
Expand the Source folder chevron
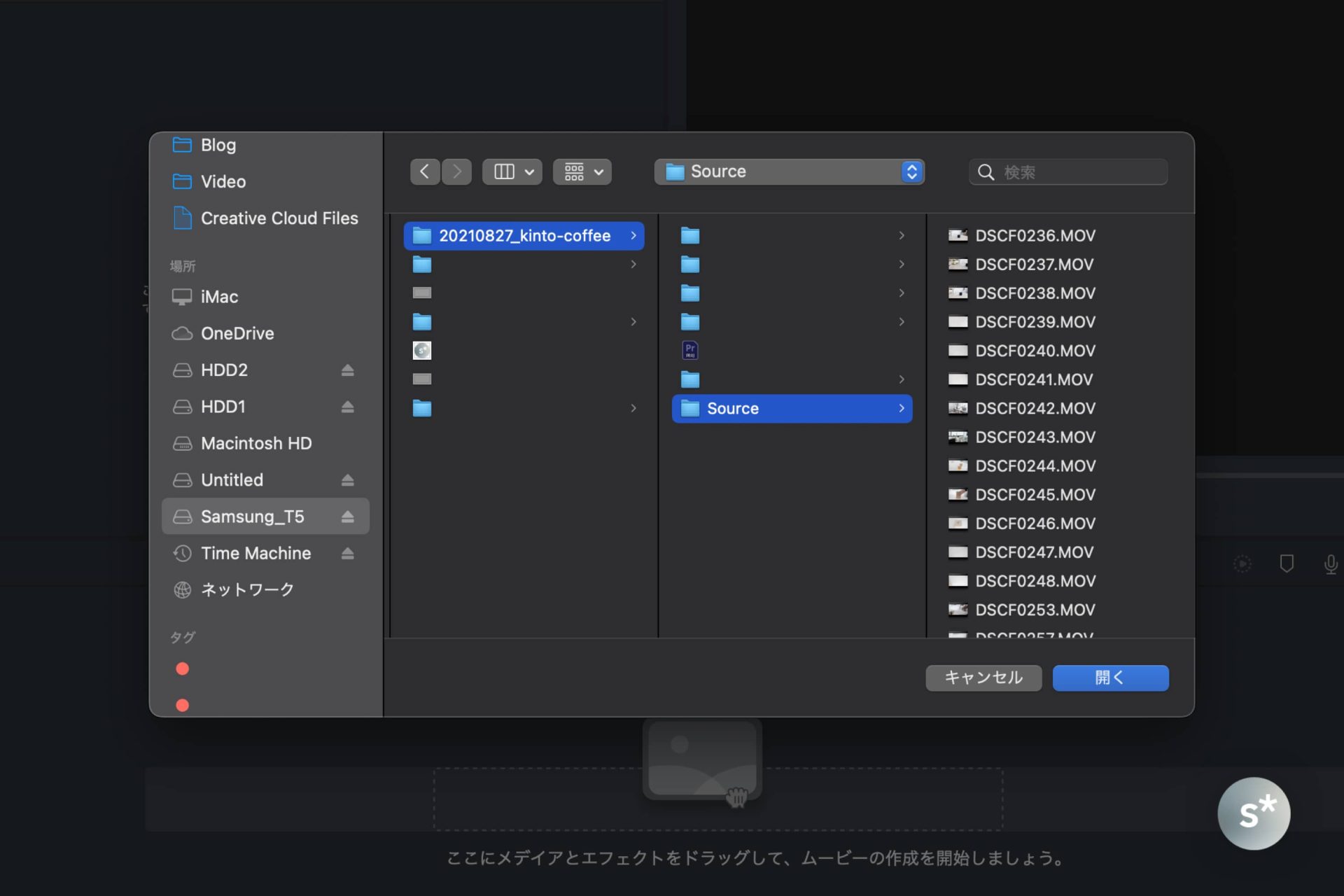(902, 408)
